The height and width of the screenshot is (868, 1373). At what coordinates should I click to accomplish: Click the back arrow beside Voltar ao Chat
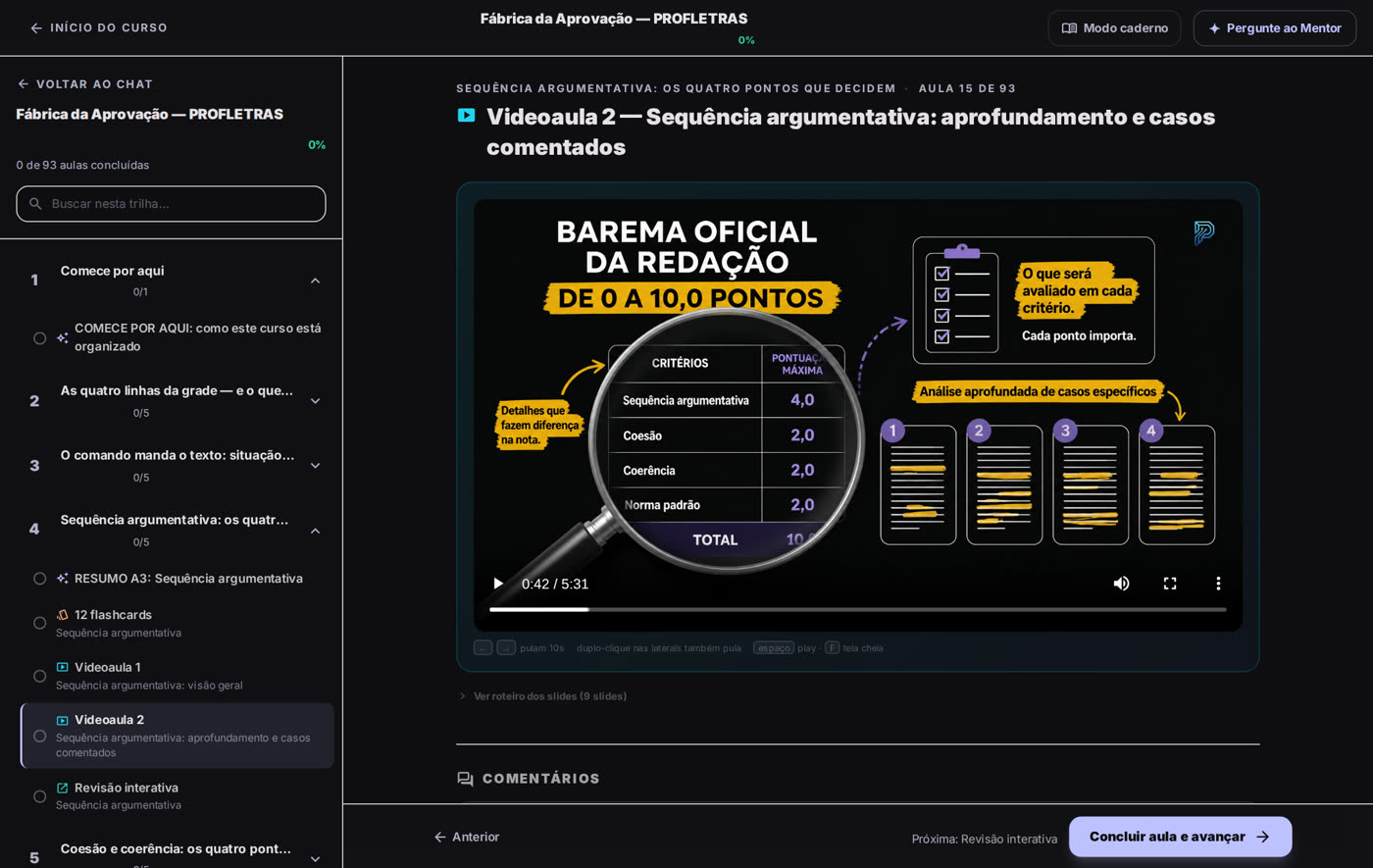[24, 84]
